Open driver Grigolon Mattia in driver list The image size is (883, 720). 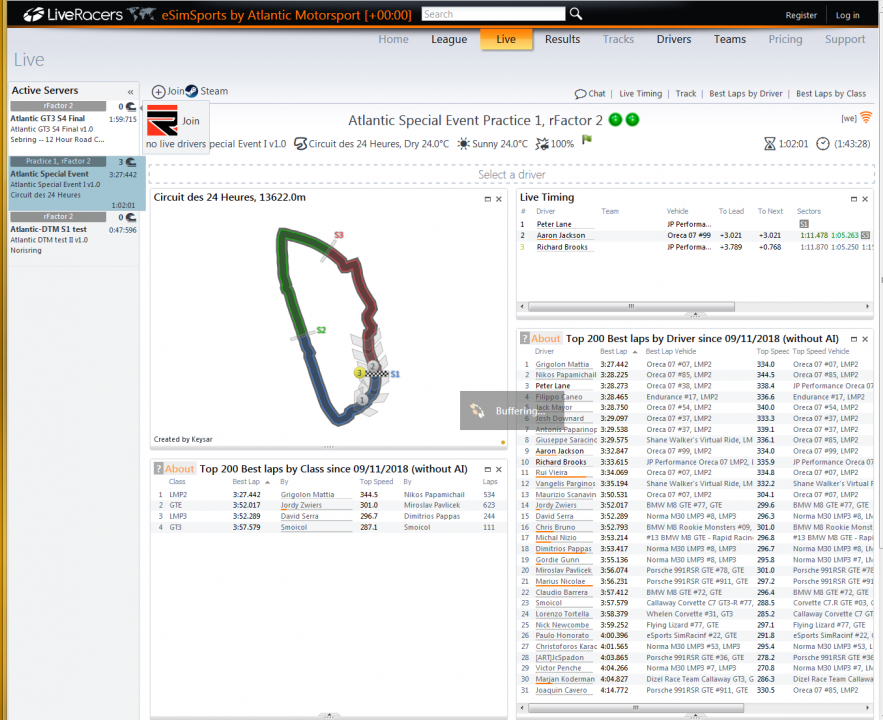(562, 364)
